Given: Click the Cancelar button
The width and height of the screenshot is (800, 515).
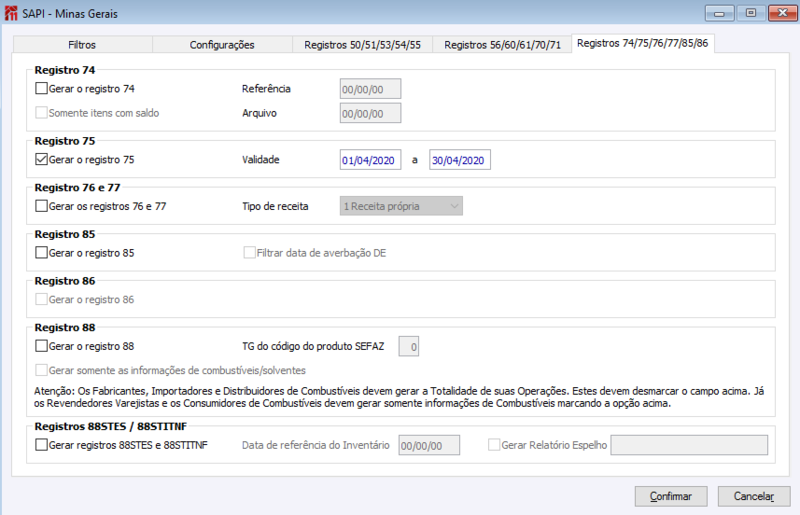Looking at the screenshot, I should pyautogui.click(x=754, y=496).
